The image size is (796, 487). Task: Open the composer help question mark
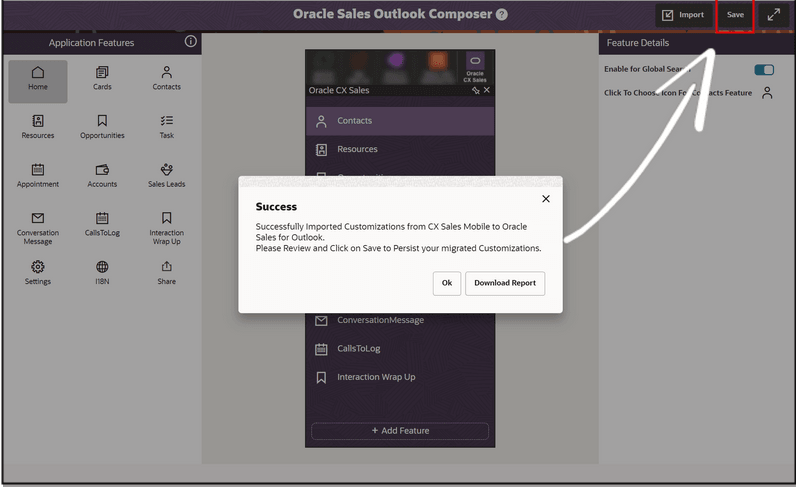click(502, 14)
